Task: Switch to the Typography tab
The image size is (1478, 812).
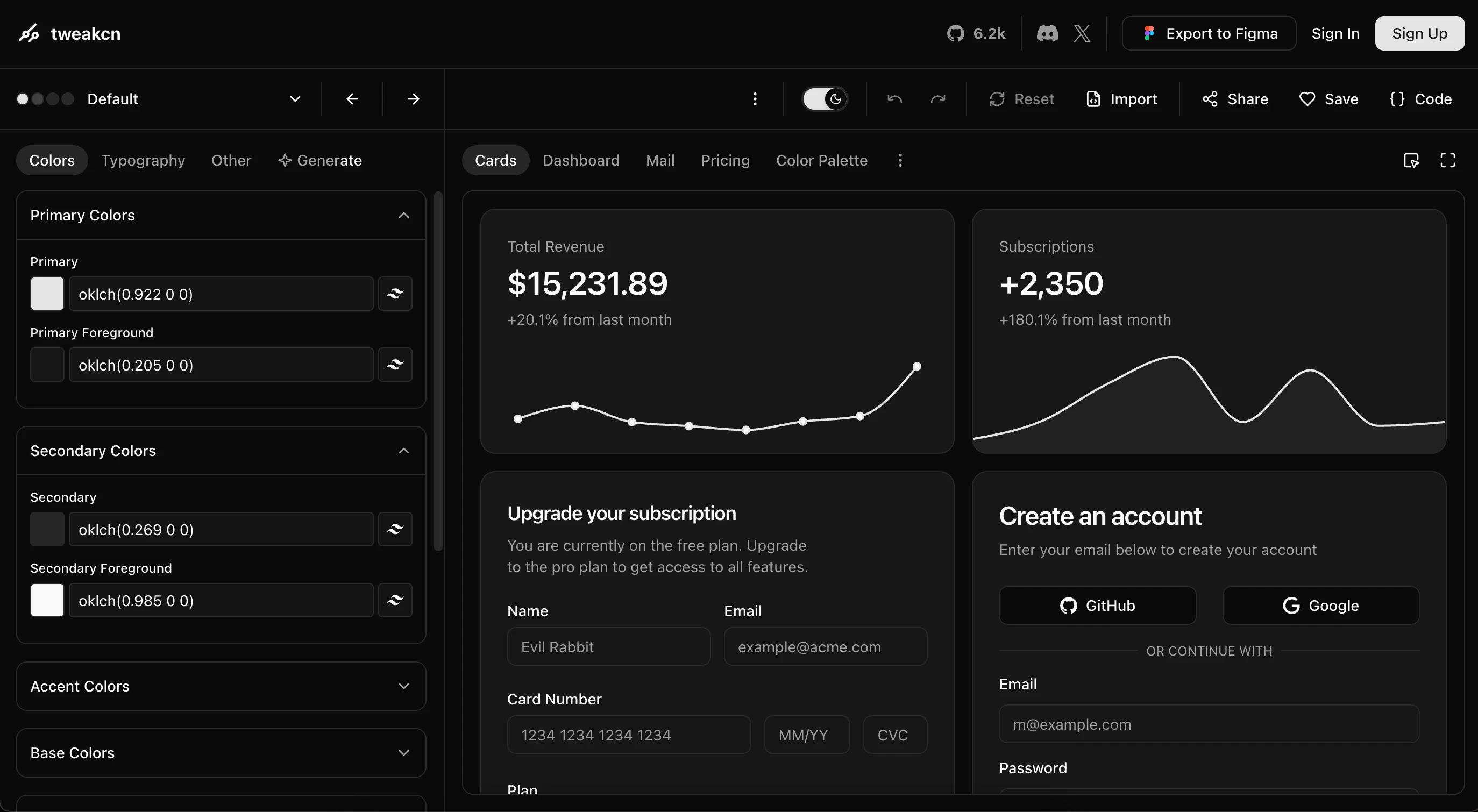Action: (143, 160)
